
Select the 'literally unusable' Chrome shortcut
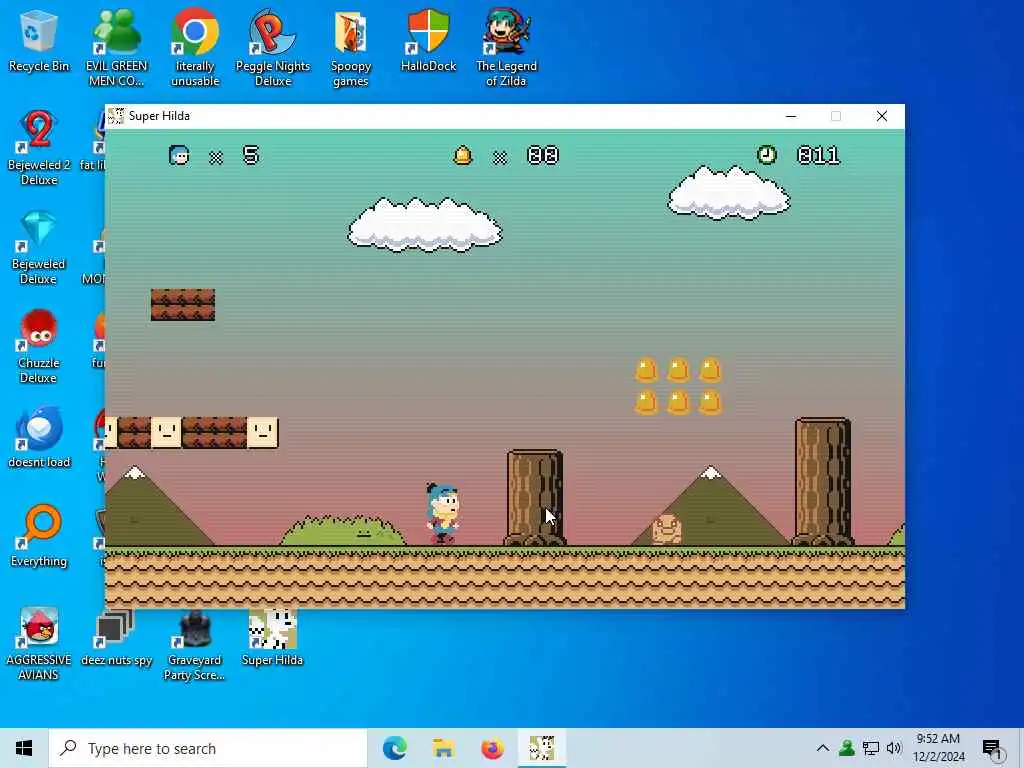[195, 49]
